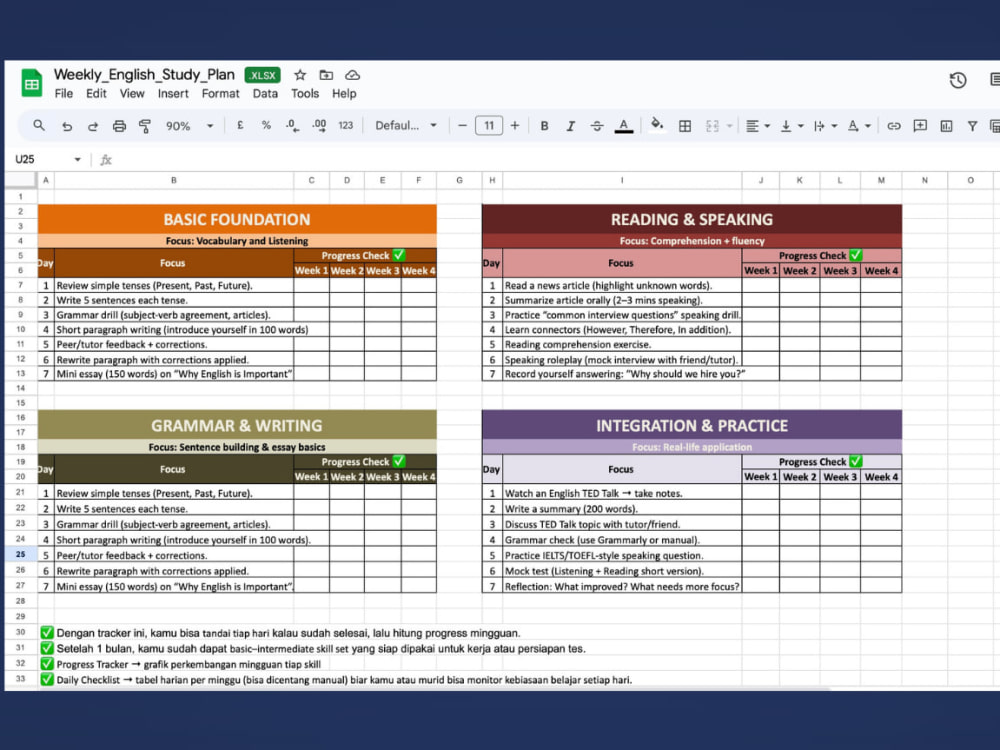This screenshot has height=750, width=1000.
Task: Open the Insert menu
Action: tap(173, 94)
